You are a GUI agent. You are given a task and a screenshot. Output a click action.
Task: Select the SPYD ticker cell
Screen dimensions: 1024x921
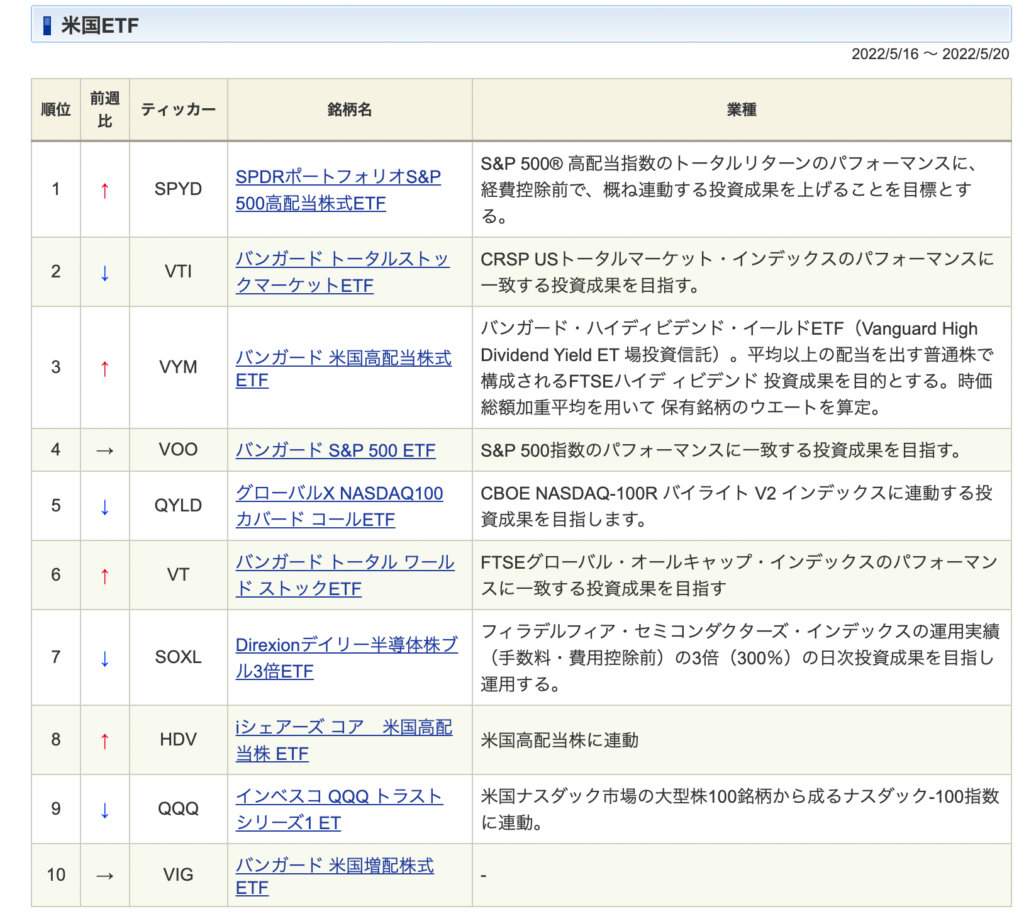178,189
